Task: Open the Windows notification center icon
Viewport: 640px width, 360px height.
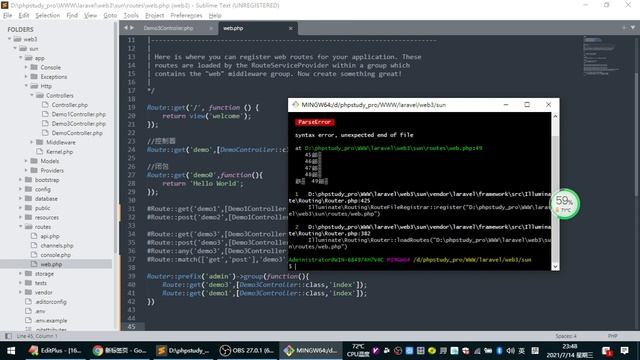Action: click(624, 351)
